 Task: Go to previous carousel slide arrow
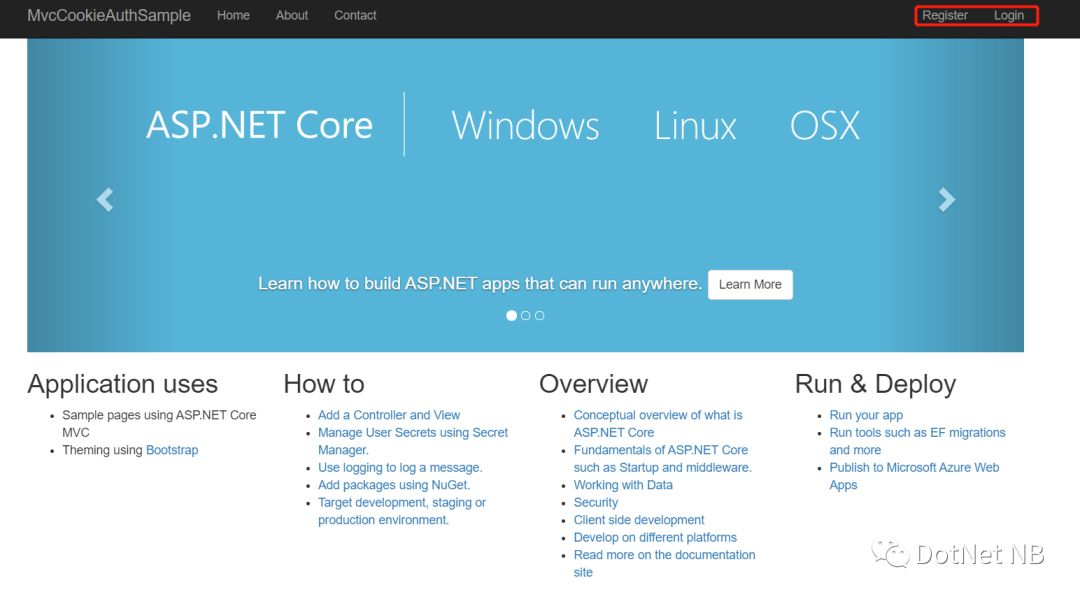[x=105, y=200]
